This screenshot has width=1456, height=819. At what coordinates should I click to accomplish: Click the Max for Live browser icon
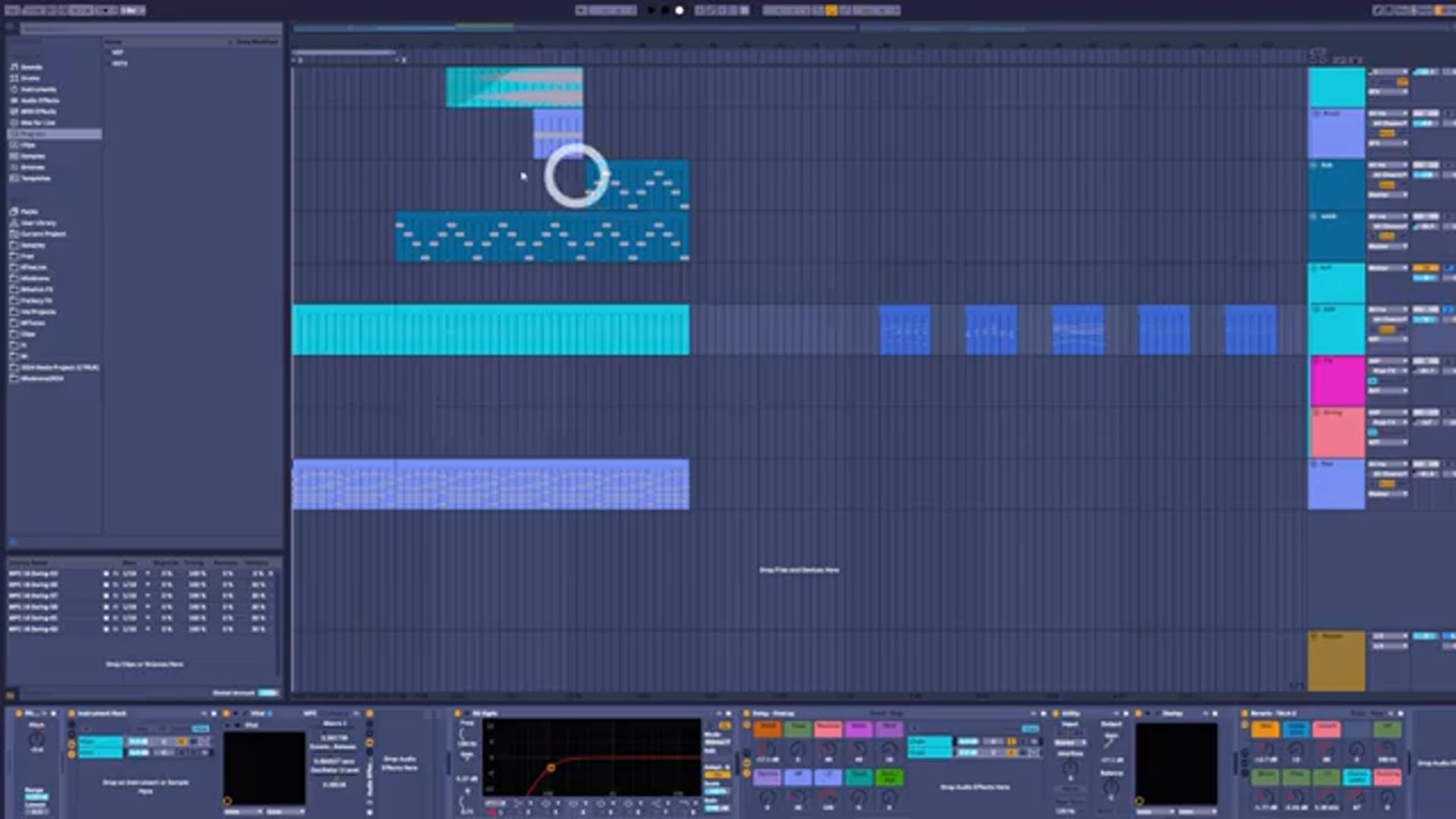34,123
